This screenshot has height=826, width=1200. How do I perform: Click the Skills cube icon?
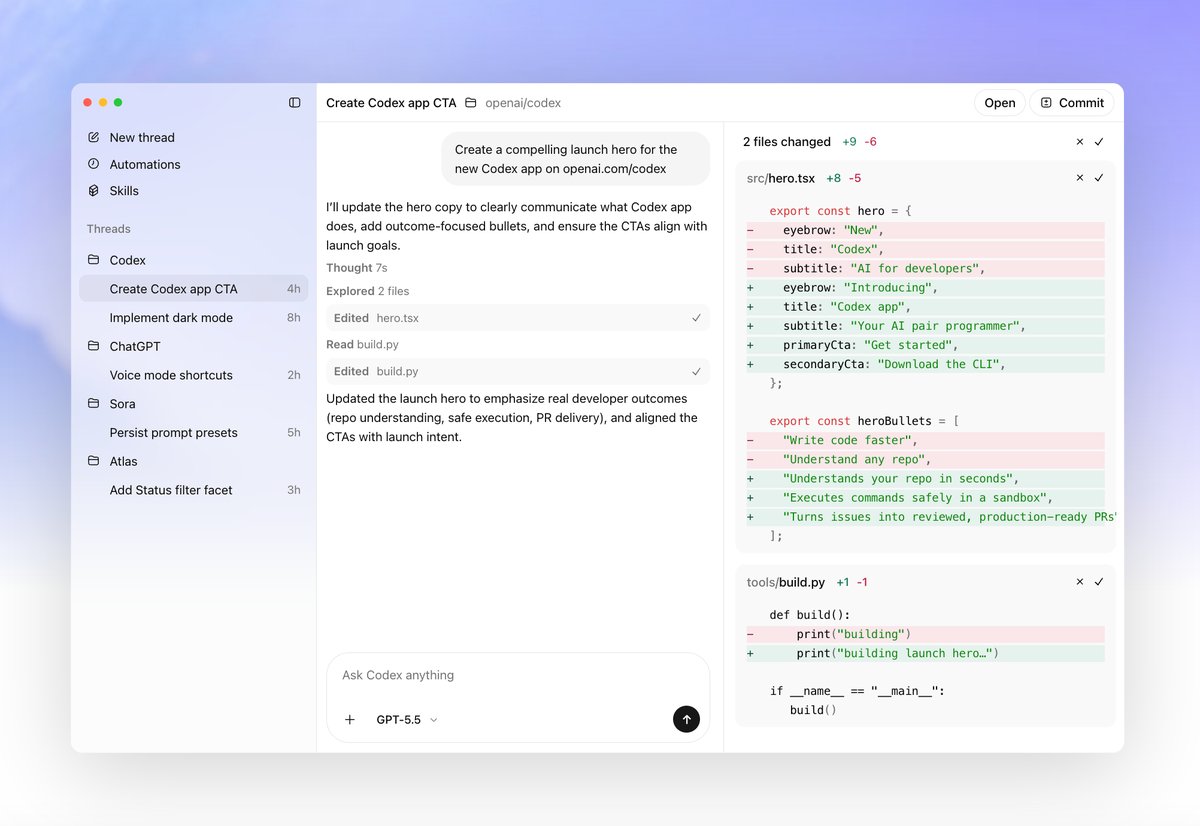[x=94, y=190]
